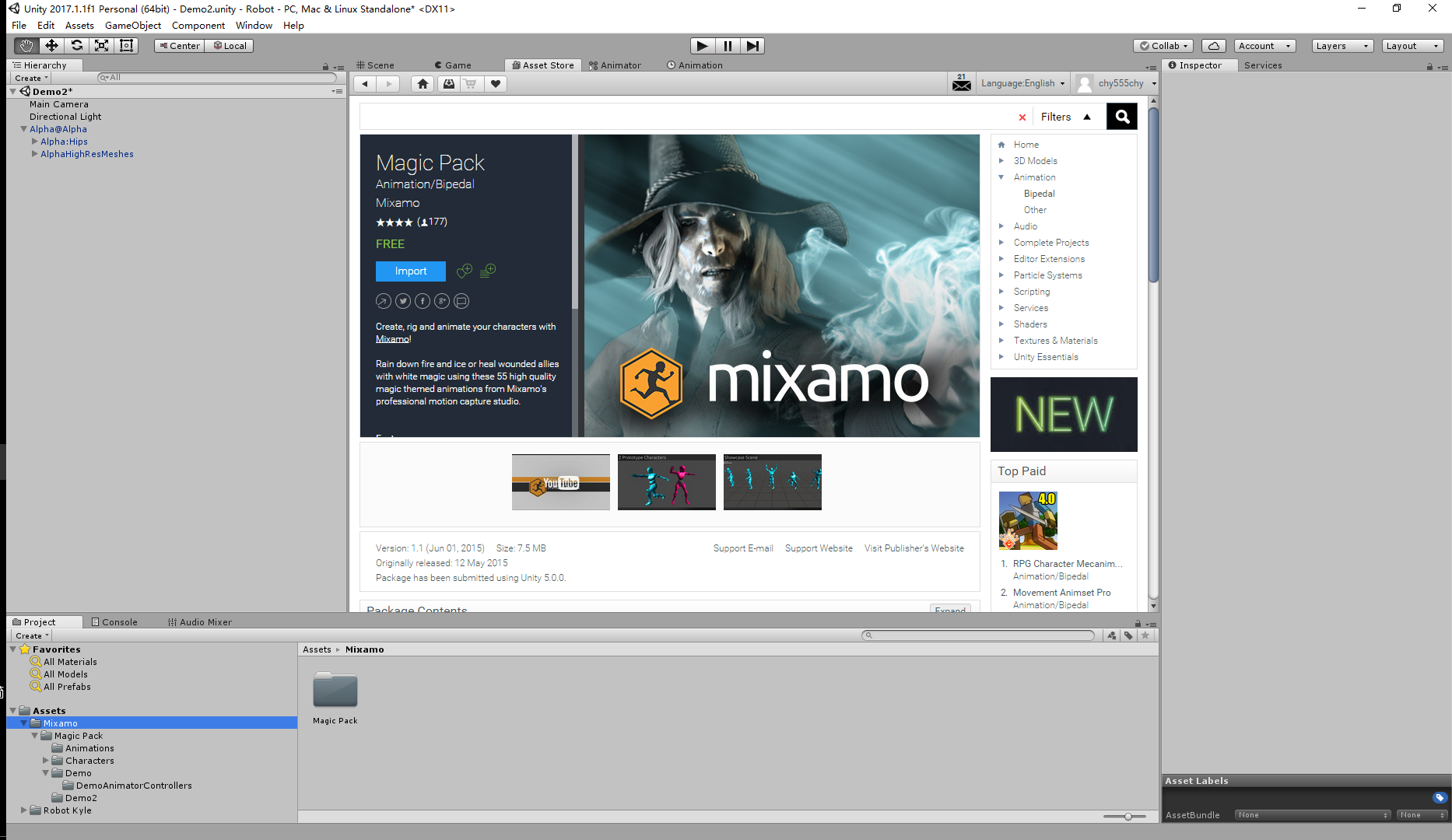Add Magic Pack to wish list
1452x840 pixels.
click(465, 271)
